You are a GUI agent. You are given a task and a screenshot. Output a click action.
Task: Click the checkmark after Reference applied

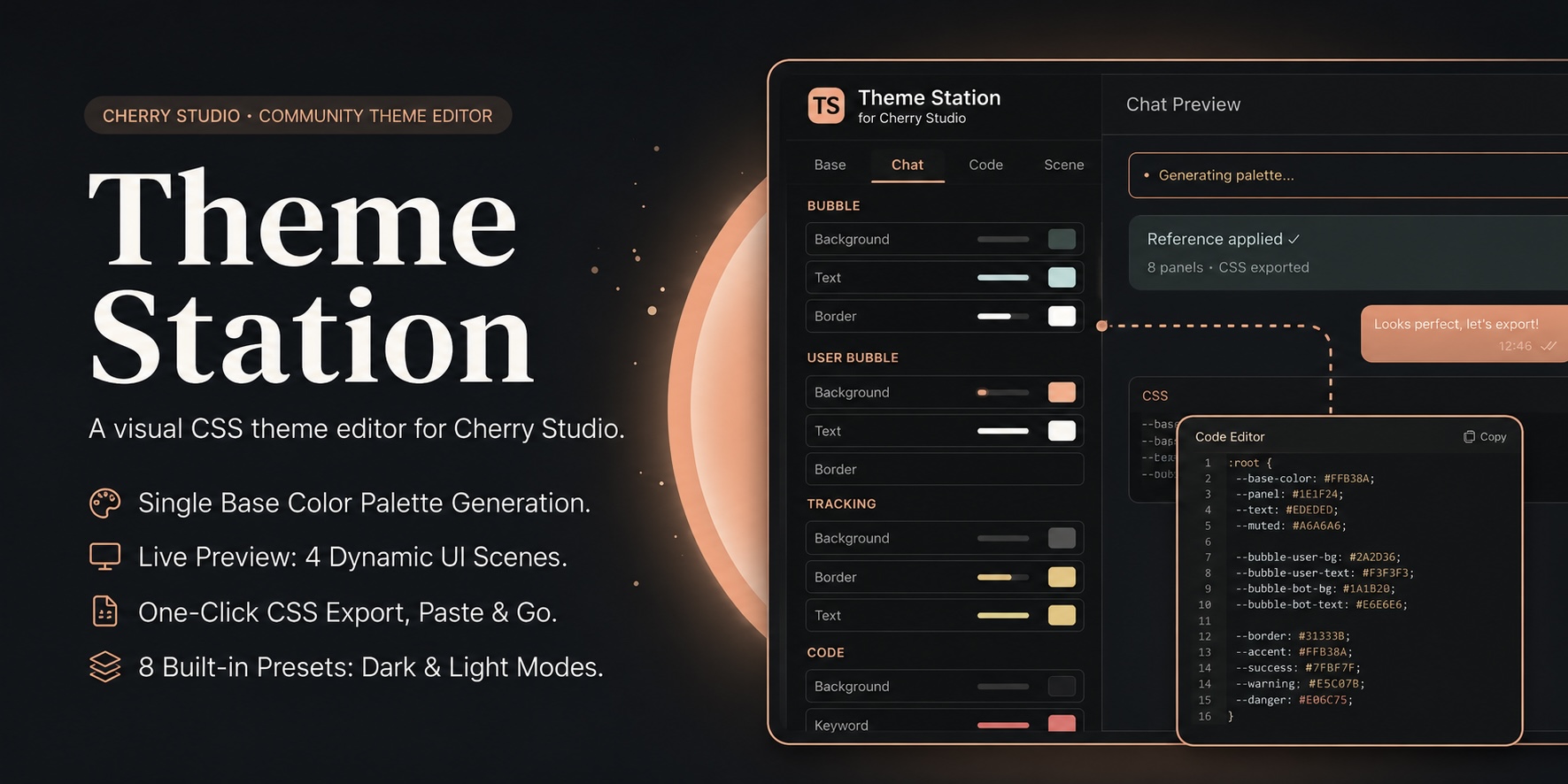click(1294, 239)
